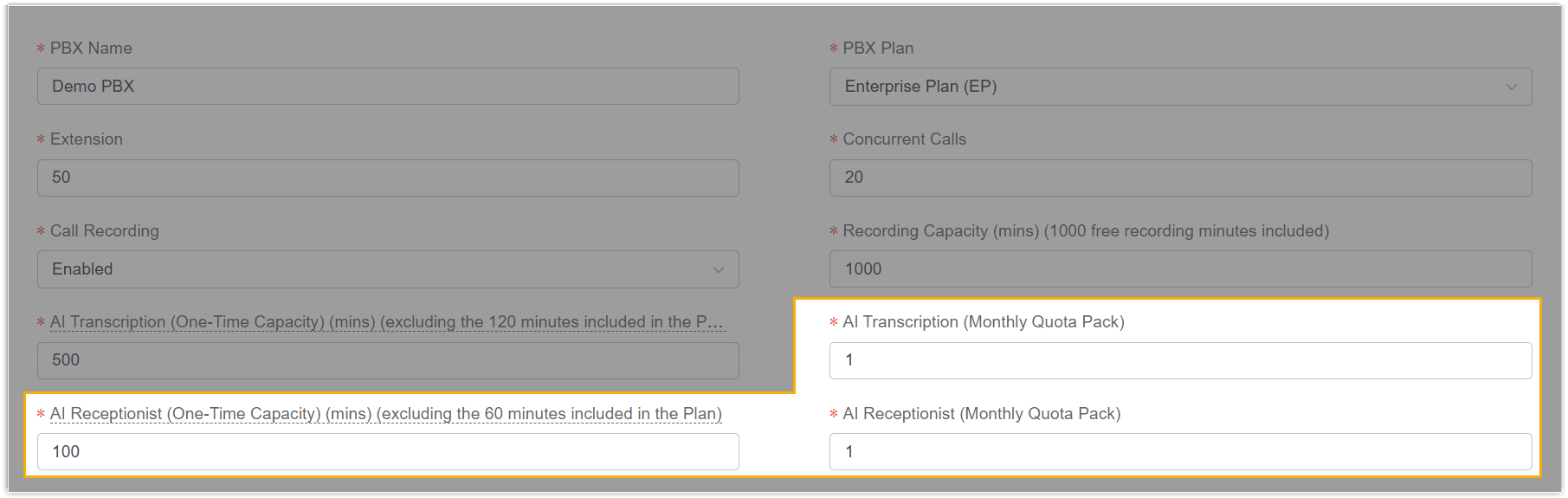The height and width of the screenshot is (498, 1568).
Task: Focus the Extension input field
Action: click(x=388, y=178)
